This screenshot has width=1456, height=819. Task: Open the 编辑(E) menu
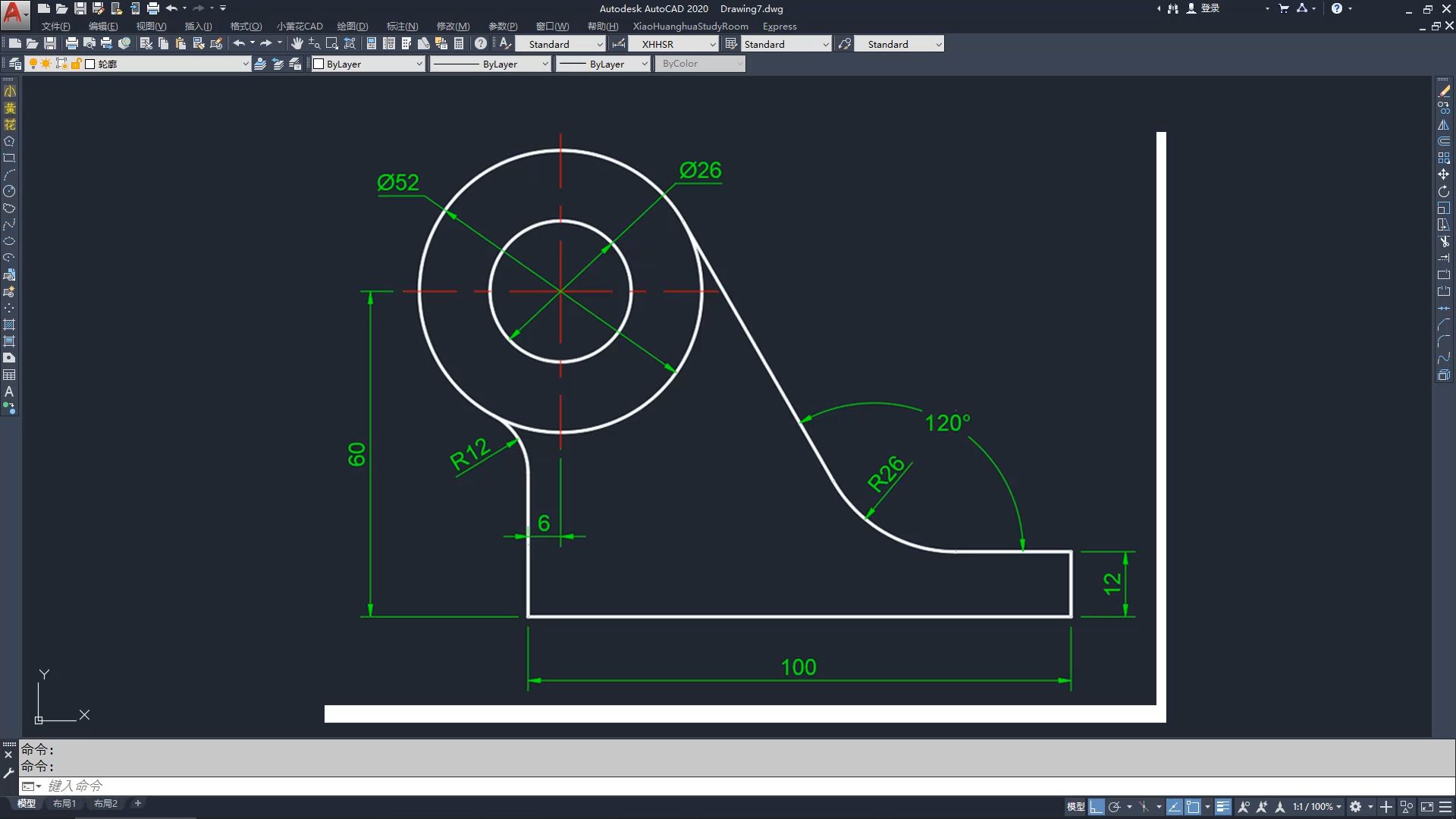click(103, 26)
